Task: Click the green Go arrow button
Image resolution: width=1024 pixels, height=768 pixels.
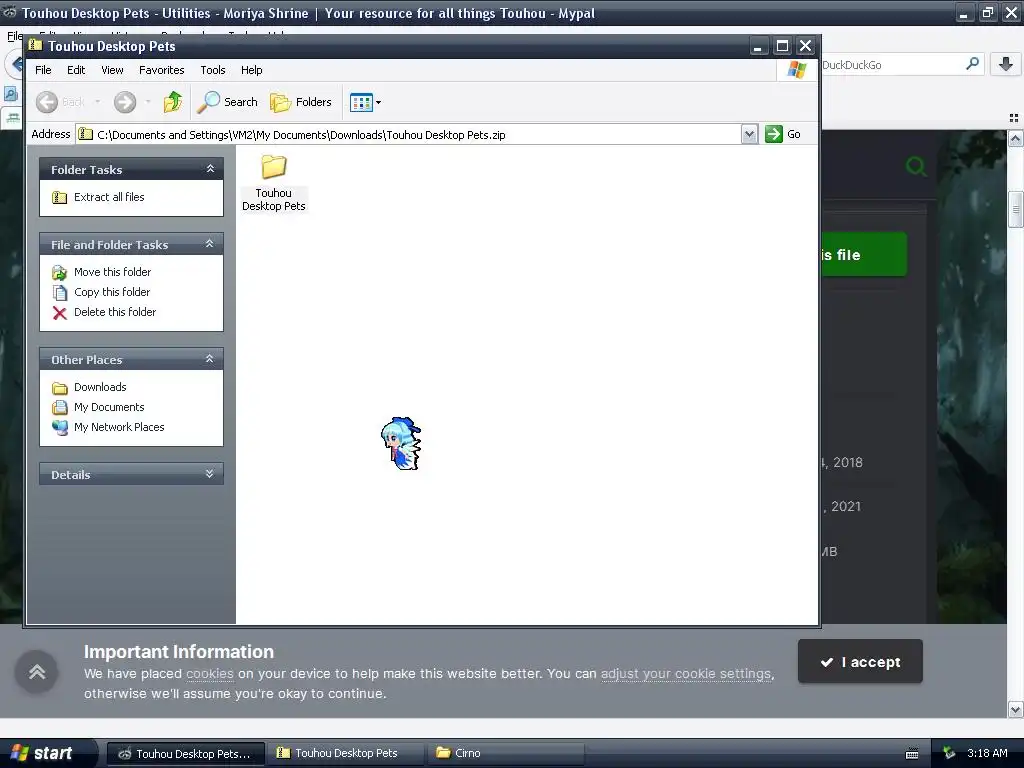Action: [x=774, y=134]
